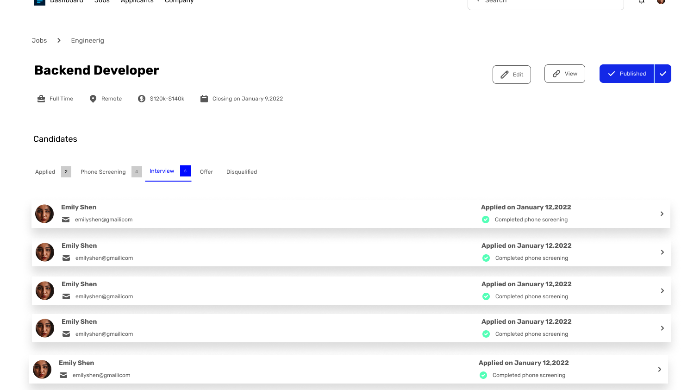Viewport: 700px width, 390px height.
Task: Click the name Emily Shen in the first row
Action: 79,207
